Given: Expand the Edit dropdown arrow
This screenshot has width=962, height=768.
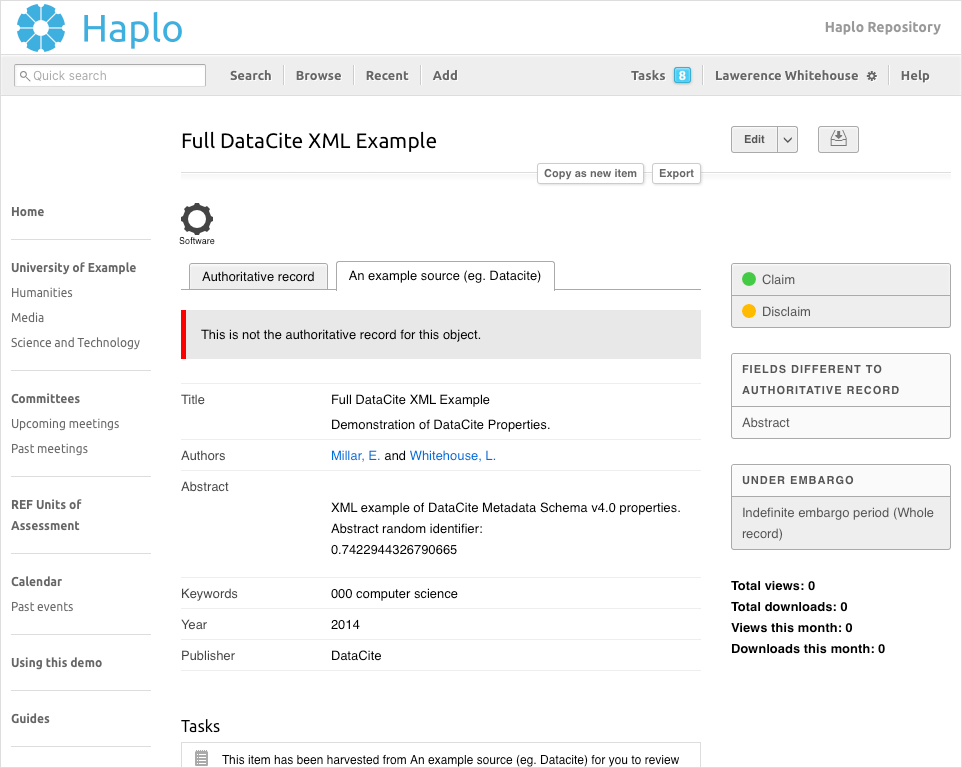Looking at the screenshot, I should tap(788, 140).
